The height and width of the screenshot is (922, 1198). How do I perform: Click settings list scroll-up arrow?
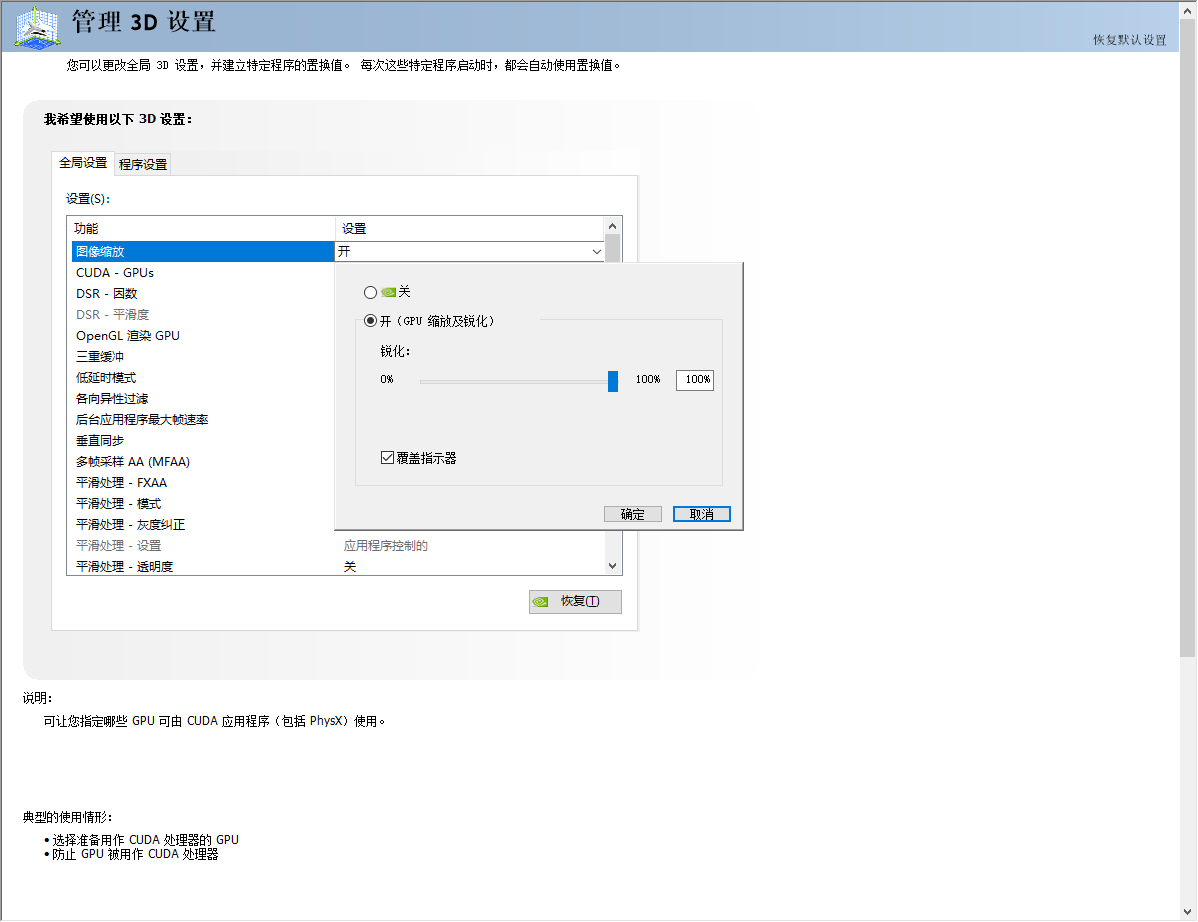coord(613,226)
